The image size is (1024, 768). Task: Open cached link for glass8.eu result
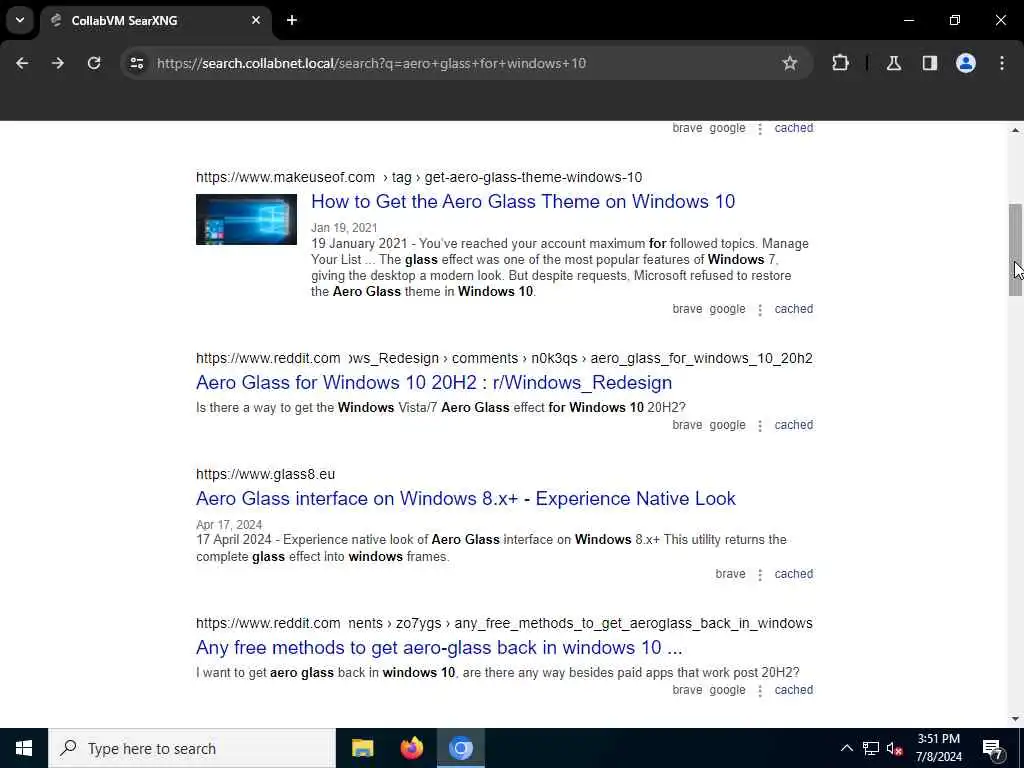[x=793, y=574]
